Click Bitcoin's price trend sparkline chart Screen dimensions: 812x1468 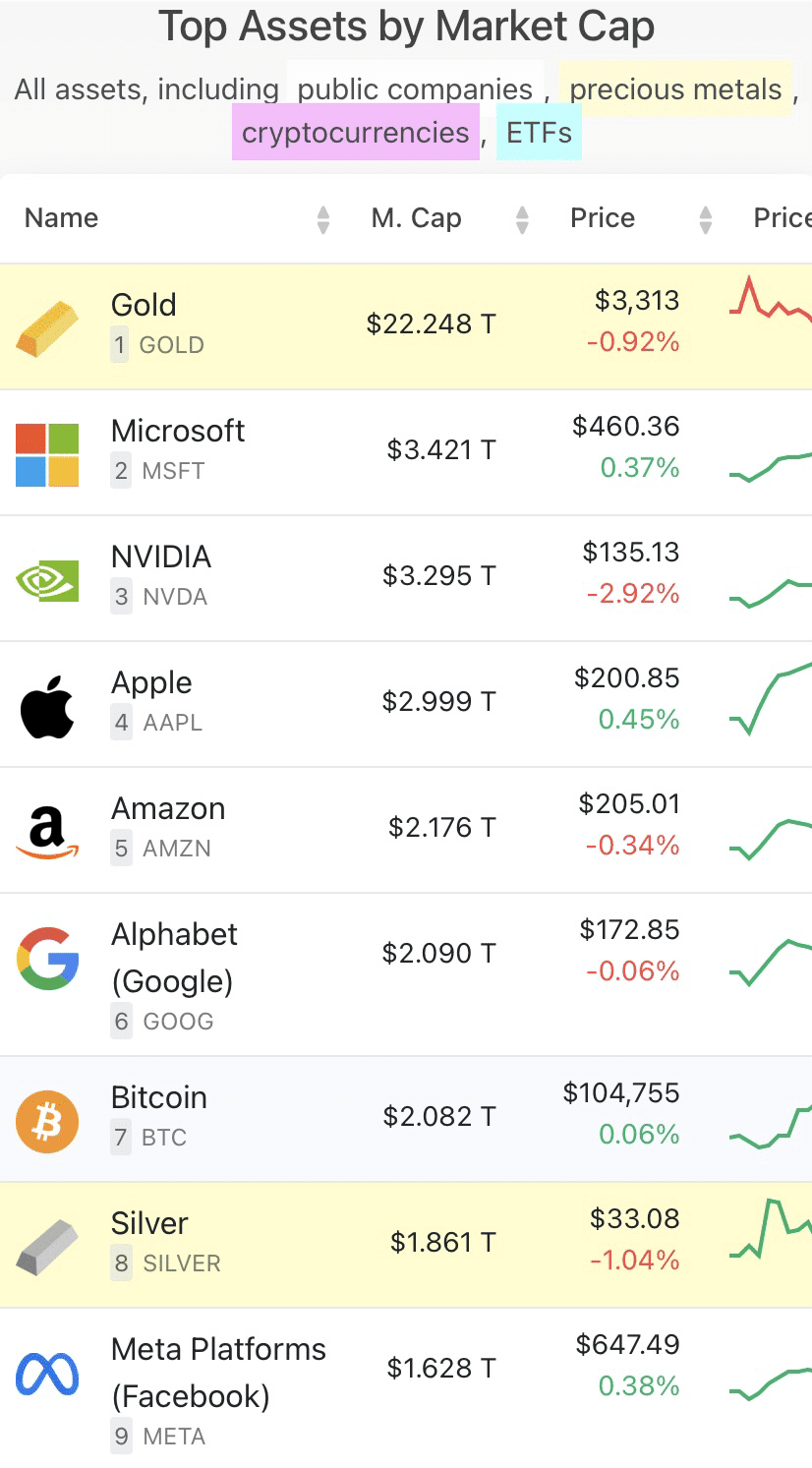tap(771, 1126)
